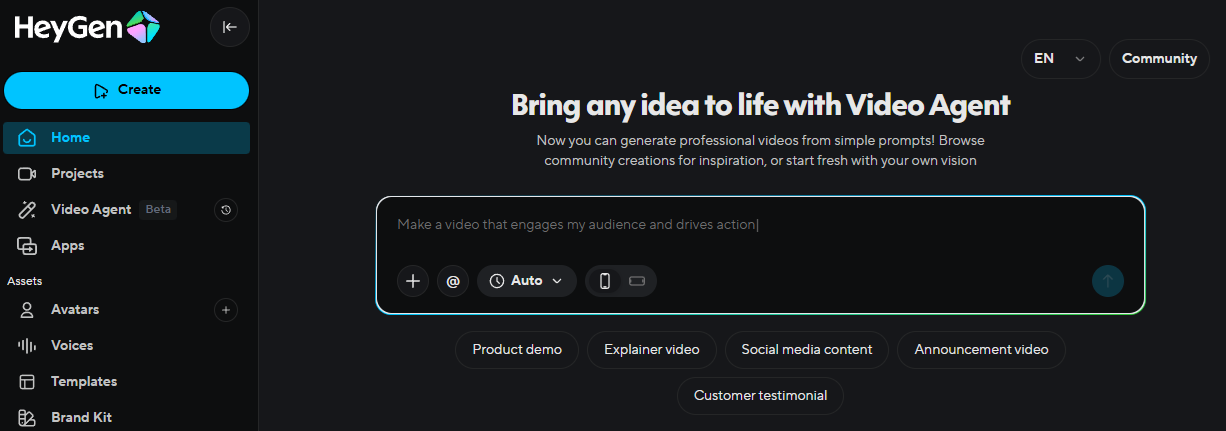1226x431 pixels.
Task: Click the @ mention icon
Action: click(453, 281)
